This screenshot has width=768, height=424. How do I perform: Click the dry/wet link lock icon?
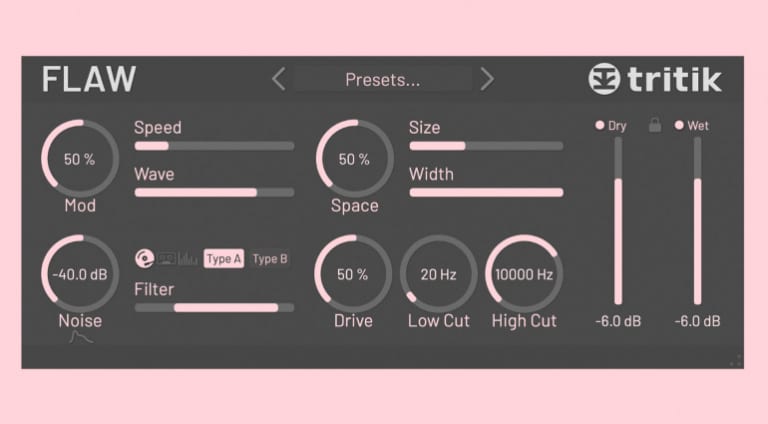(x=655, y=125)
